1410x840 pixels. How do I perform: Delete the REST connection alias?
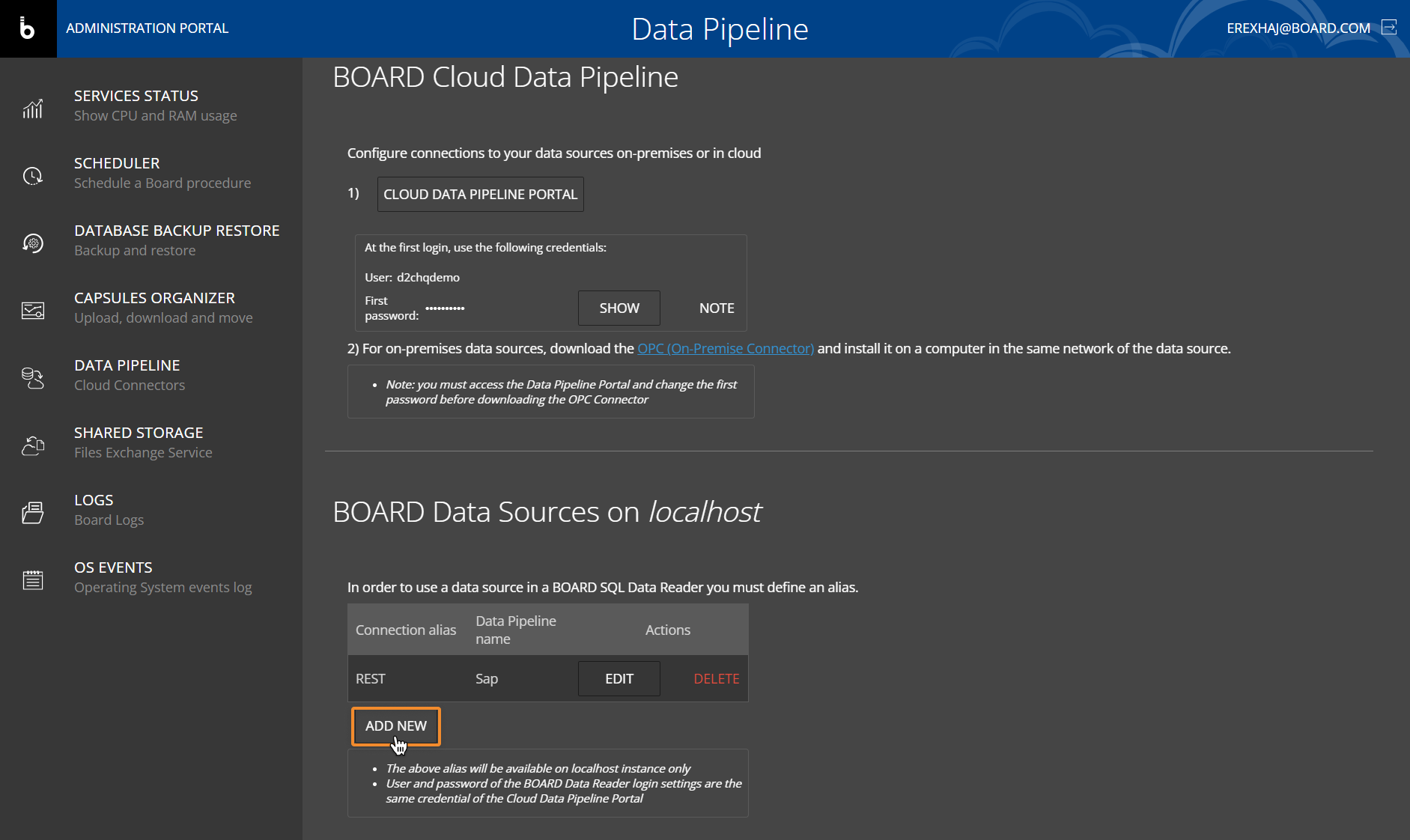717,679
